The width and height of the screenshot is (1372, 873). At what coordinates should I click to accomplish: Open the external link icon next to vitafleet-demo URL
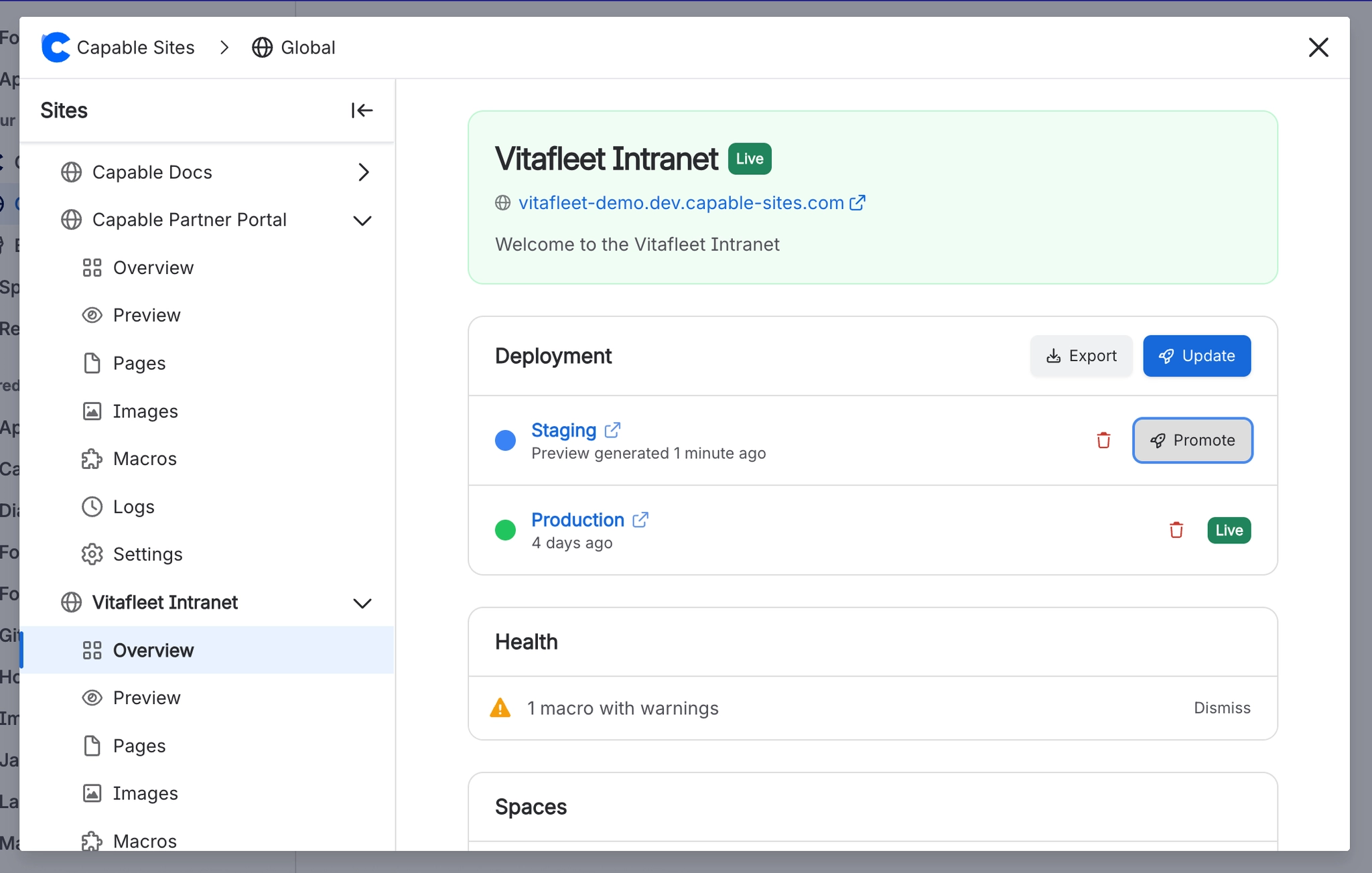(x=857, y=202)
